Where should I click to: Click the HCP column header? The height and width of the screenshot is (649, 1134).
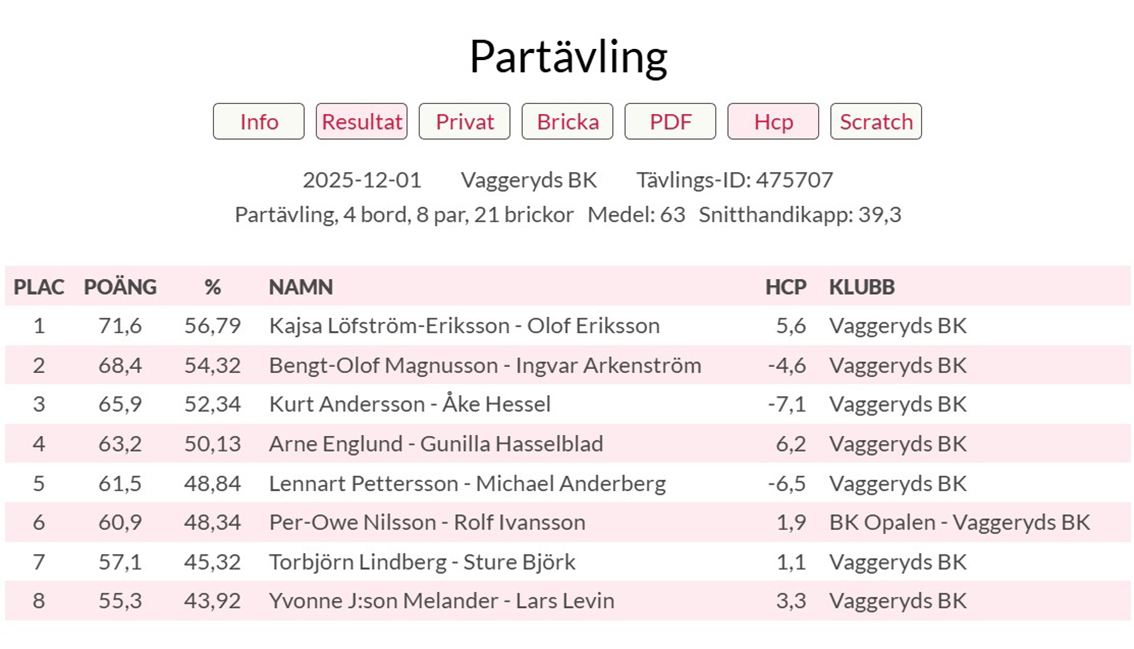[x=785, y=287]
